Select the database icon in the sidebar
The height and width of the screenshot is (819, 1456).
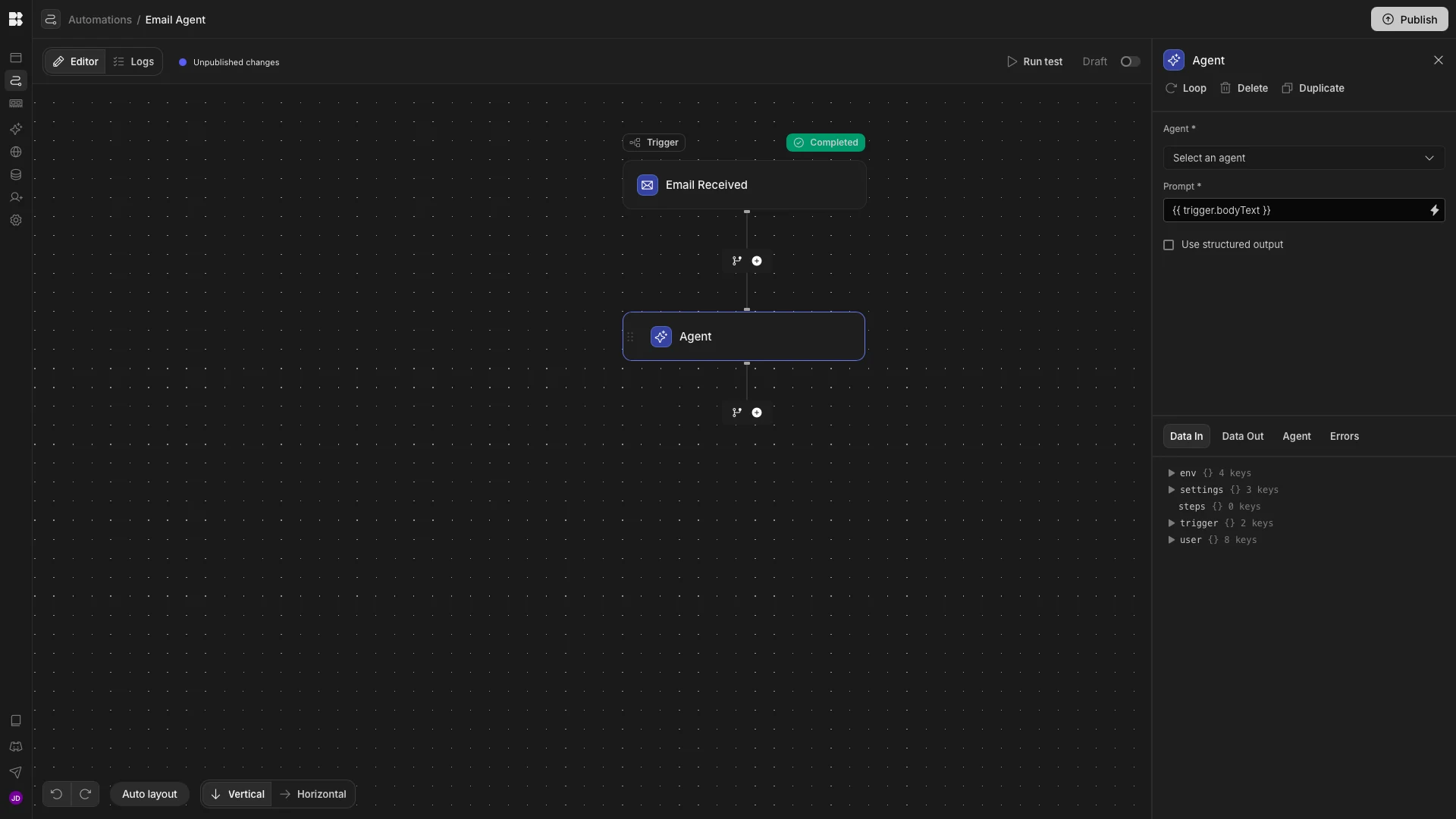click(15, 174)
